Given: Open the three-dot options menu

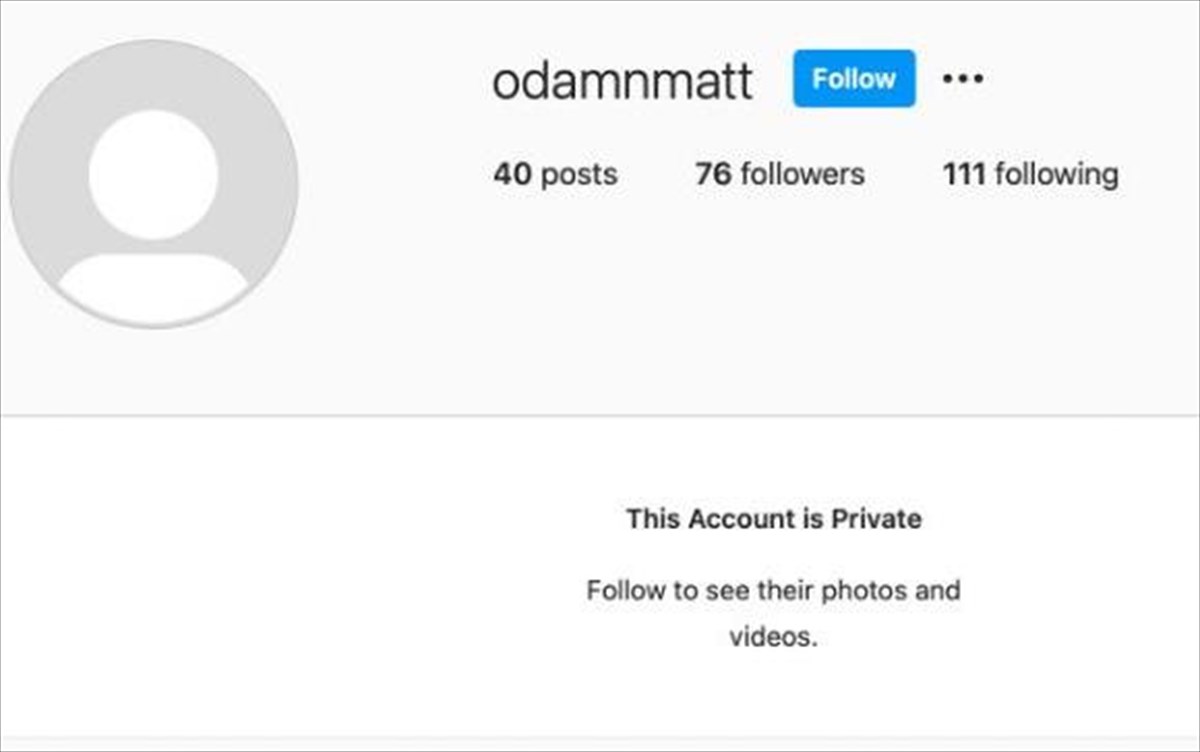Looking at the screenshot, I should tap(963, 78).
